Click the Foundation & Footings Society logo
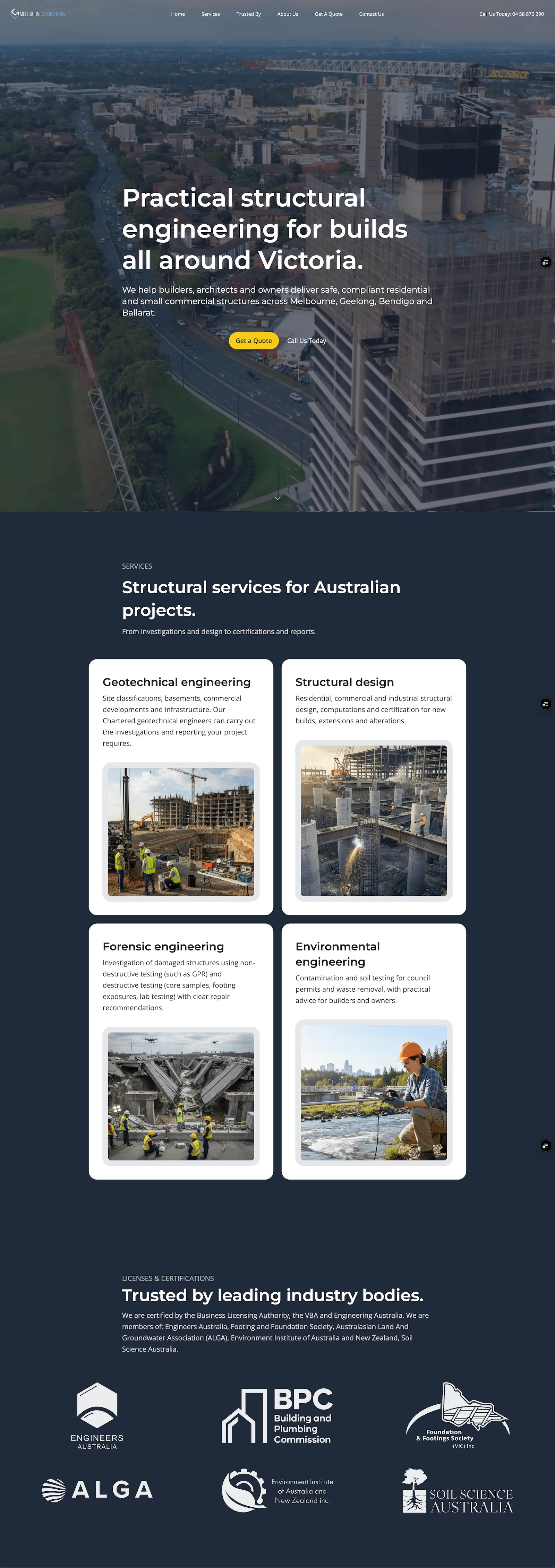 458,1415
